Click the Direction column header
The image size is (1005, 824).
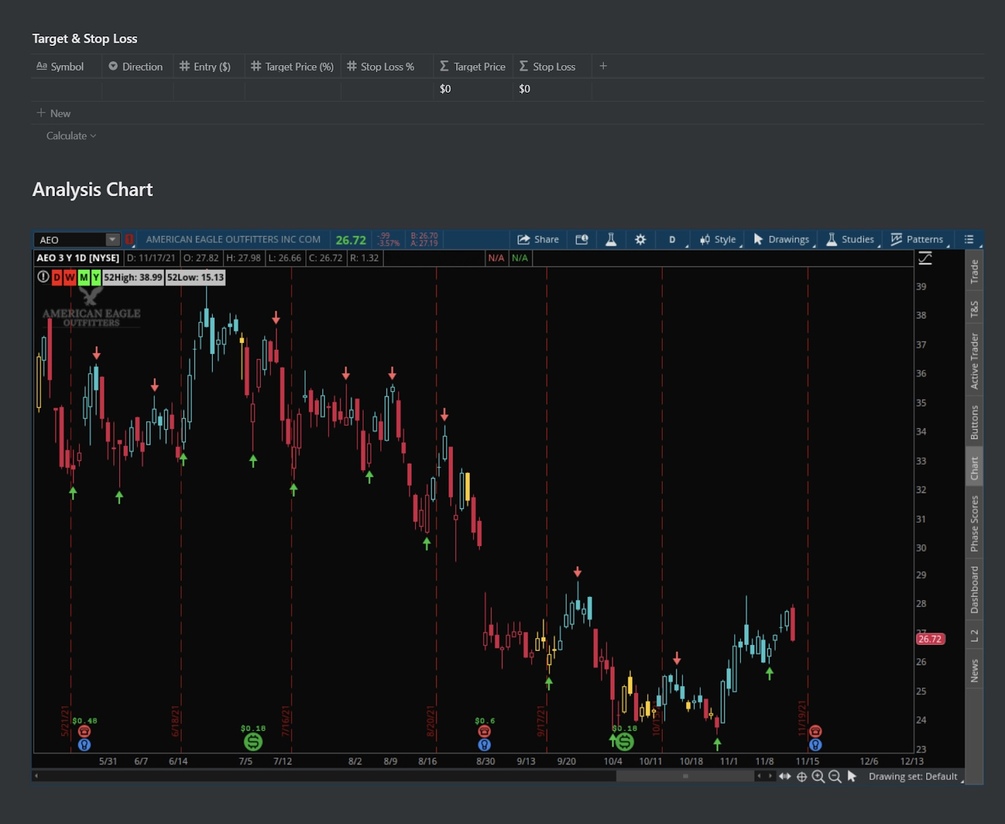(x=135, y=67)
